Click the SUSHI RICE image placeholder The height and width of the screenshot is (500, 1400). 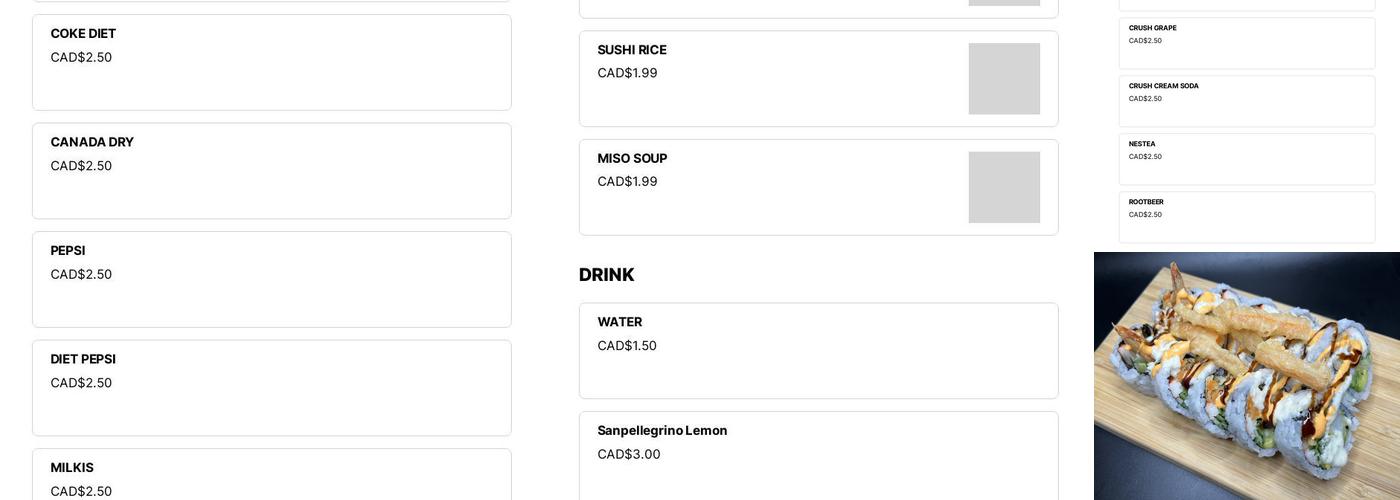1004,79
